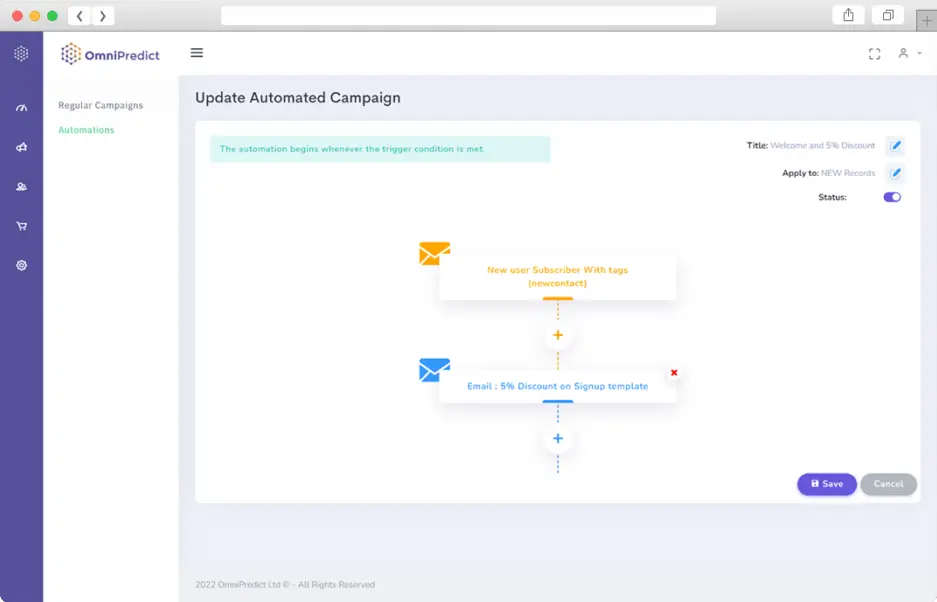This screenshot has width=937, height=602.
Task: Select Automations menu item
Action: [86, 130]
